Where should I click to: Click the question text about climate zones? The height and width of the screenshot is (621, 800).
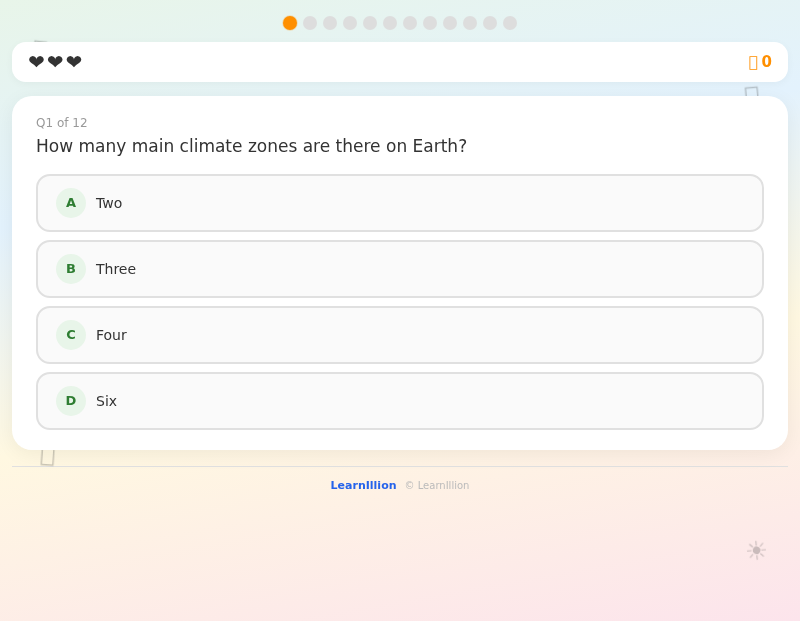pos(250,146)
